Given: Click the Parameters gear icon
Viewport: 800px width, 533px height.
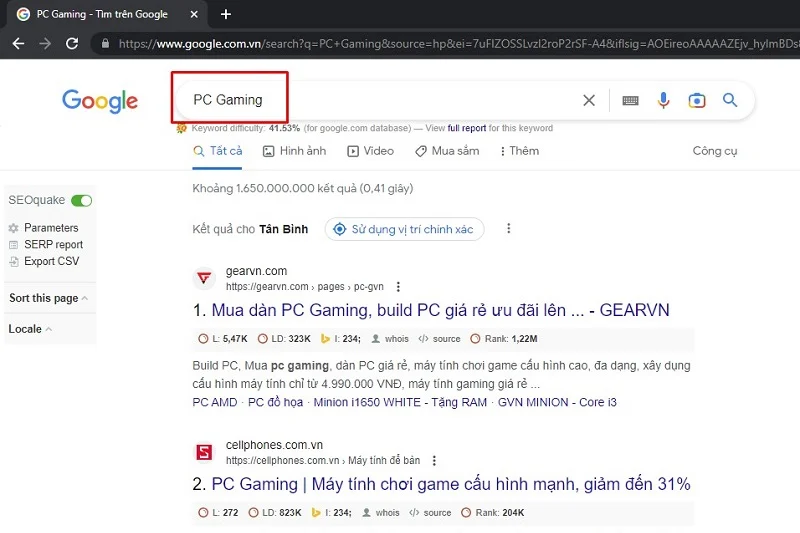Looking at the screenshot, I should [x=14, y=228].
